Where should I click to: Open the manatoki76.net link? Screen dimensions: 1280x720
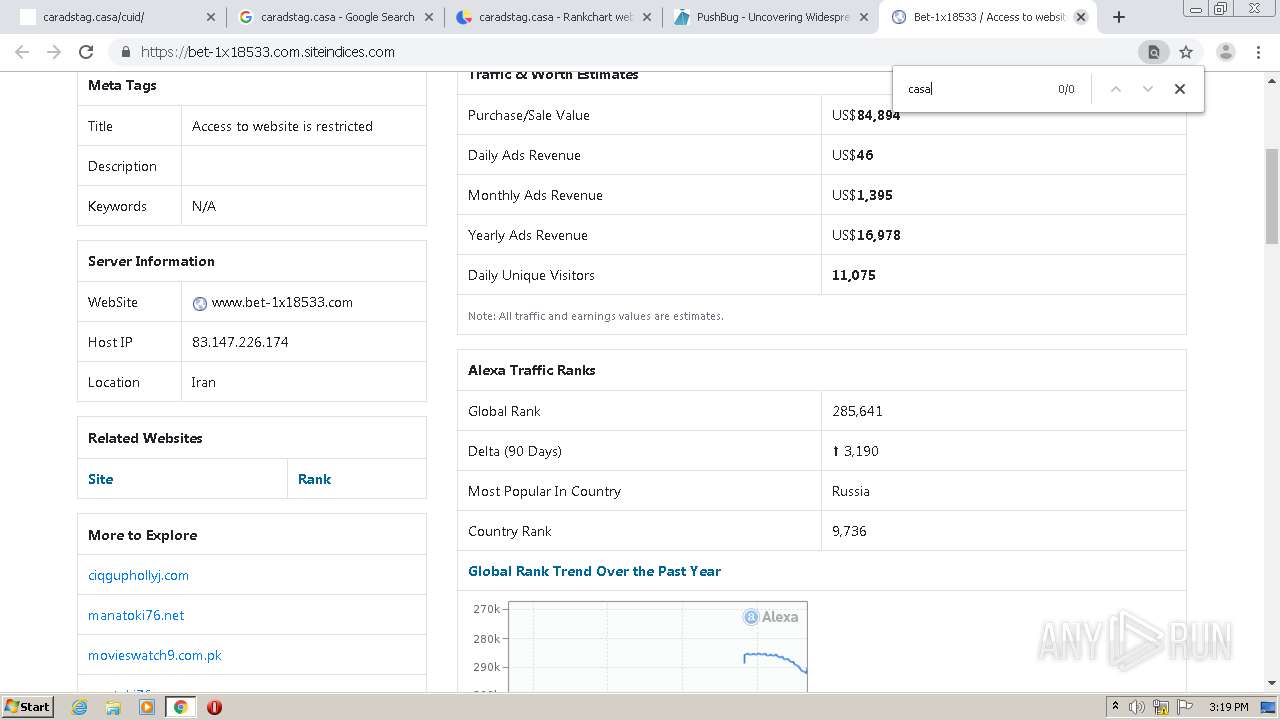coord(136,615)
